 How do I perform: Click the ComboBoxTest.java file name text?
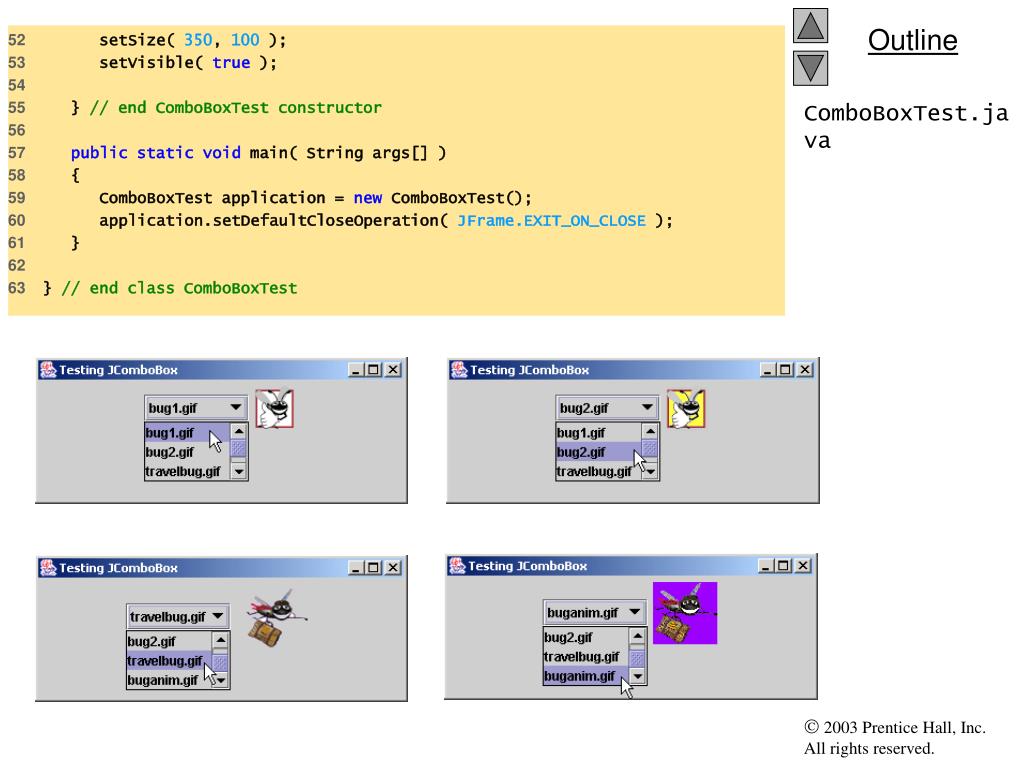[x=906, y=127]
